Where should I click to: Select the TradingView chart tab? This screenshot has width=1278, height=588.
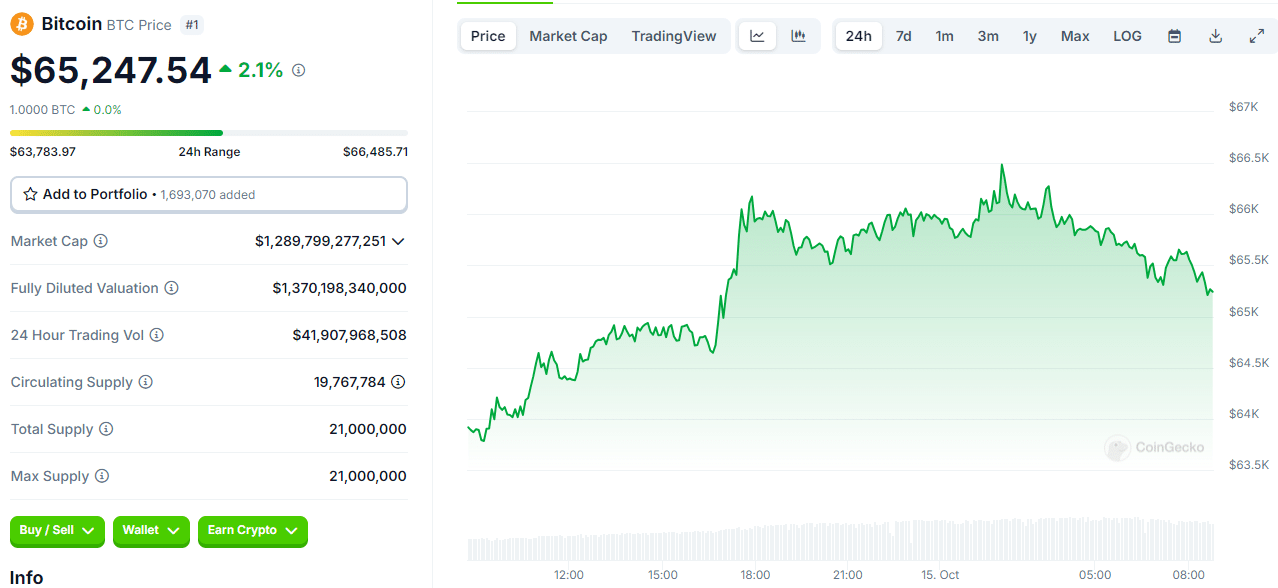[x=674, y=36]
